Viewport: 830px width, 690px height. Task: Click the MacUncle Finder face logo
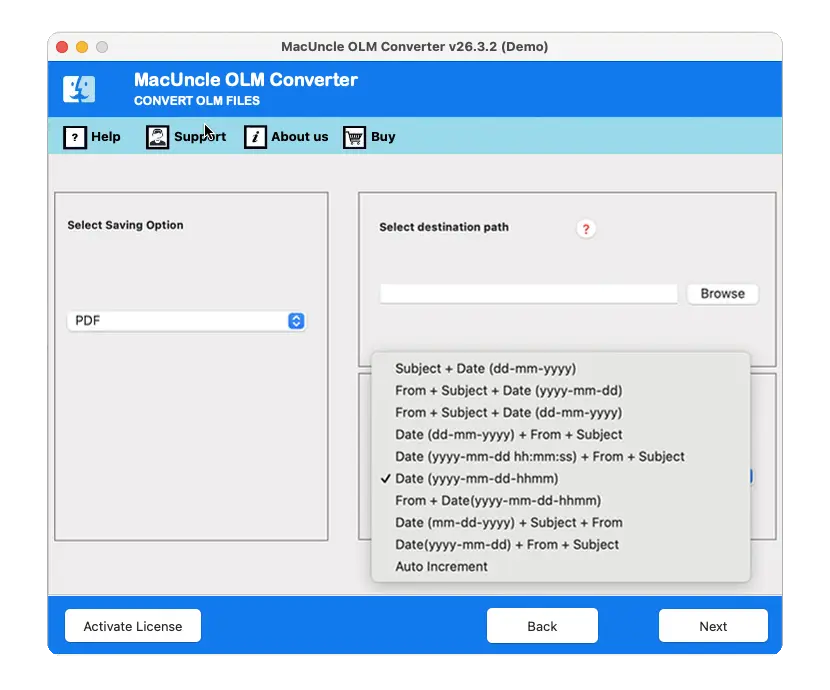(79, 89)
